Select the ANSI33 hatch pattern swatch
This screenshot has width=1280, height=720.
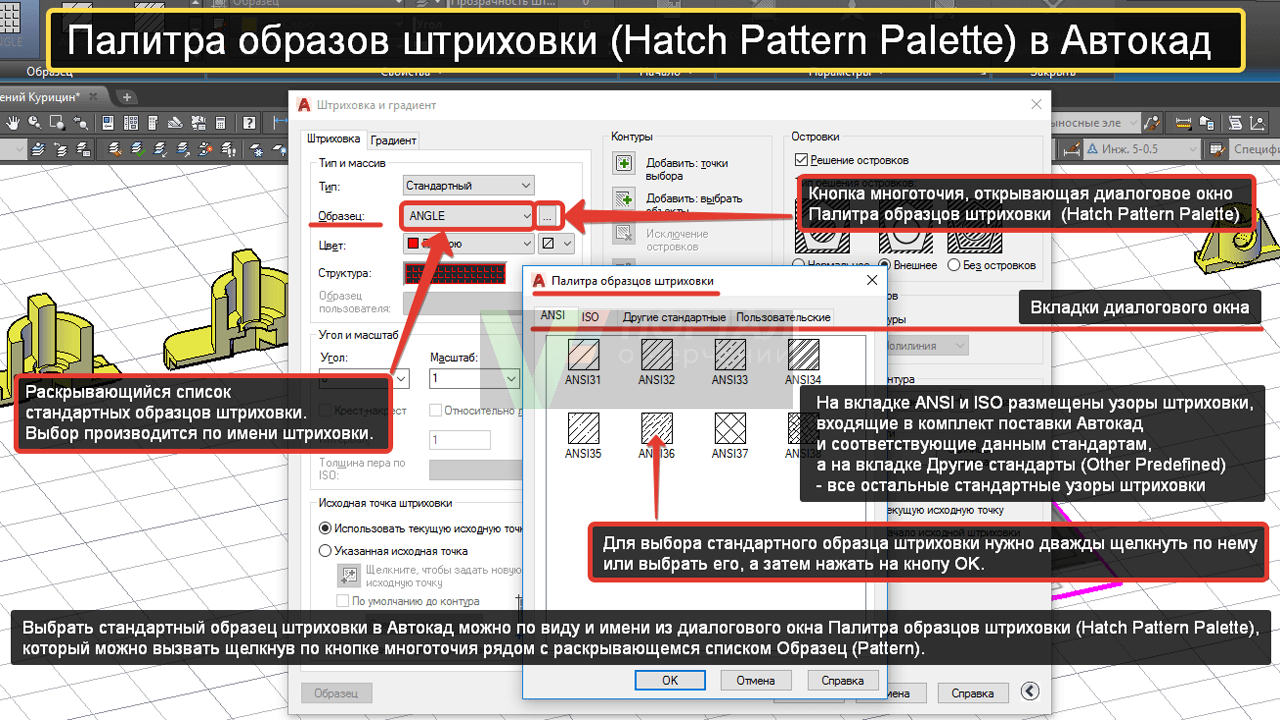(x=730, y=355)
